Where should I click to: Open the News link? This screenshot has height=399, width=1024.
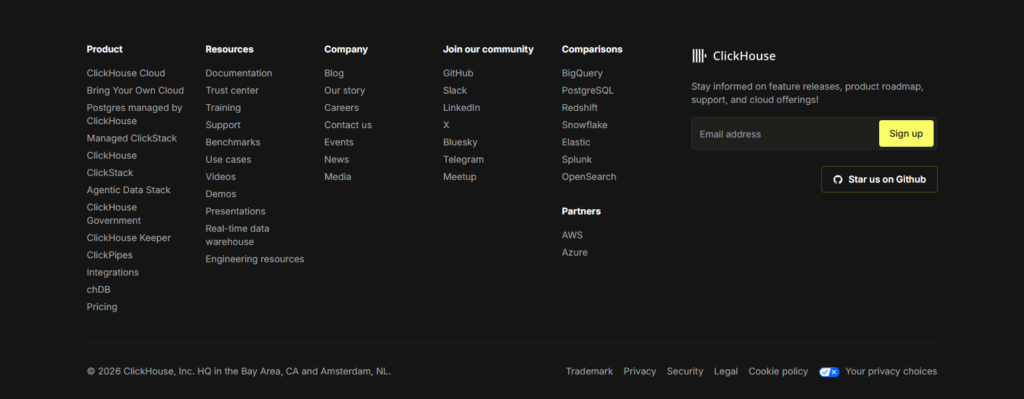click(337, 159)
